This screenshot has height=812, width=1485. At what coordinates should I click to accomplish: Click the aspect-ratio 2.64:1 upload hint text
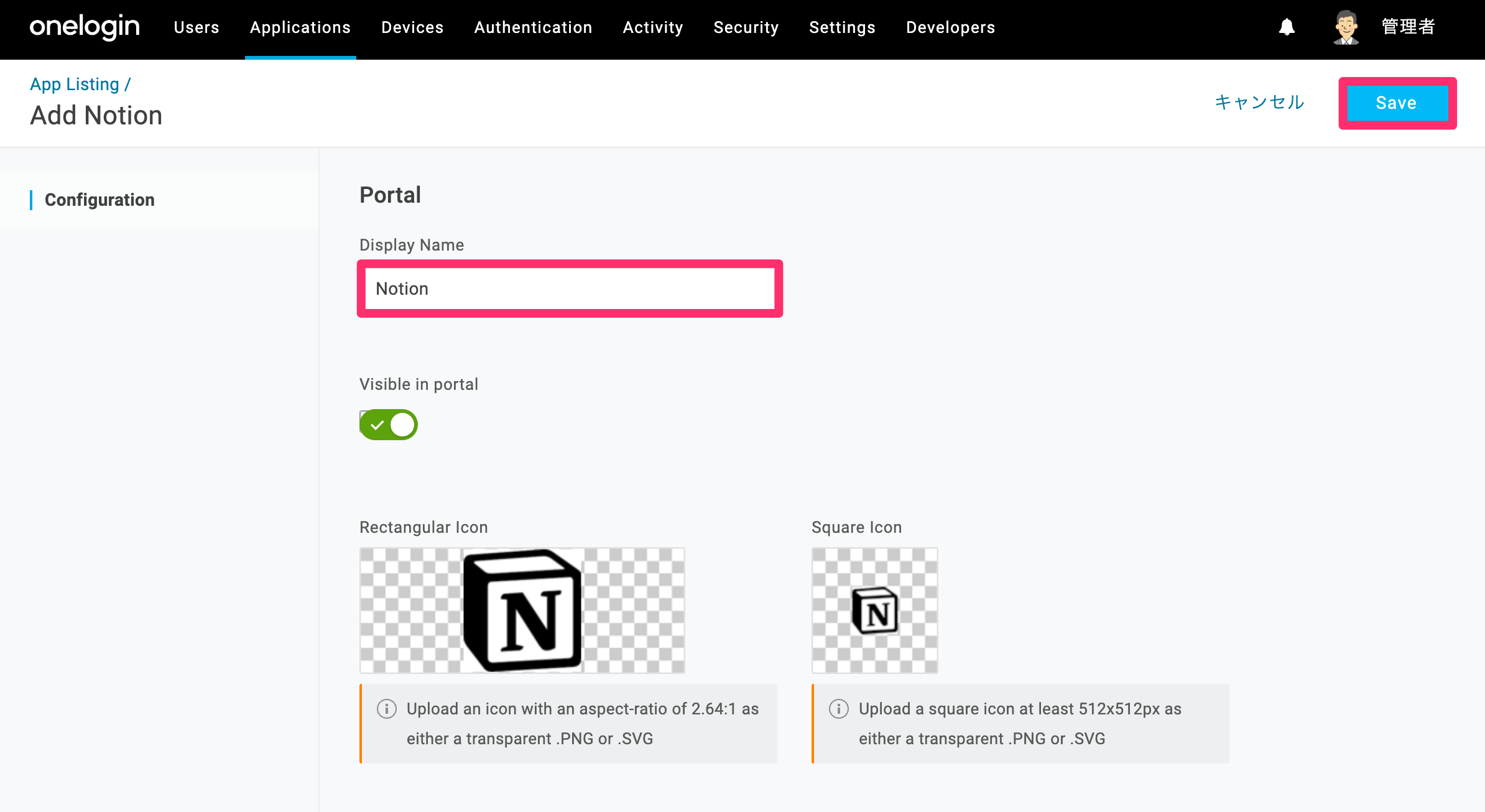point(583,724)
